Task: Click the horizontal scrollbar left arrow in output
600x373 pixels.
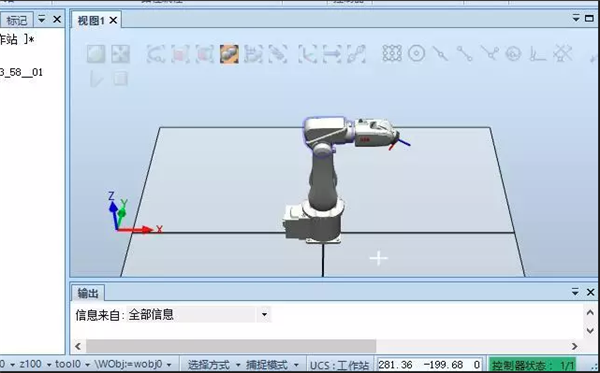Action: (78, 346)
